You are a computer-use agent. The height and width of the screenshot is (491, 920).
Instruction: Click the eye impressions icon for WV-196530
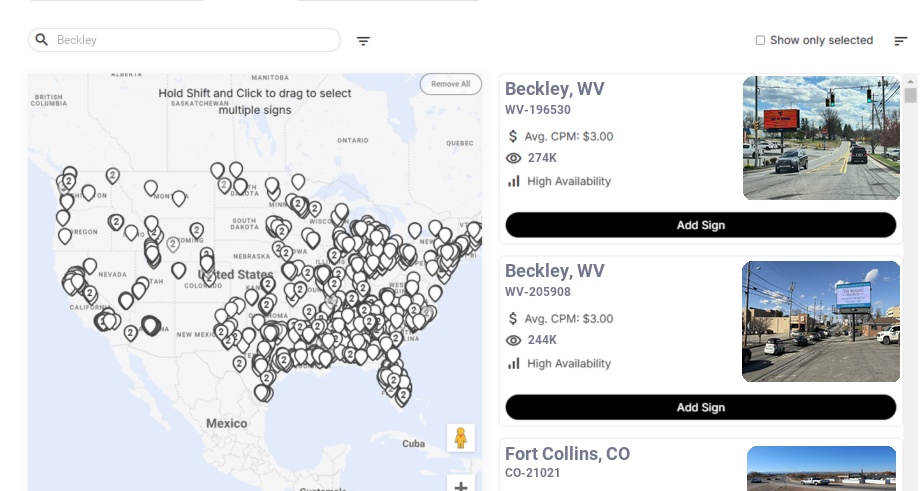pyautogui.click(x=514, y=158)
